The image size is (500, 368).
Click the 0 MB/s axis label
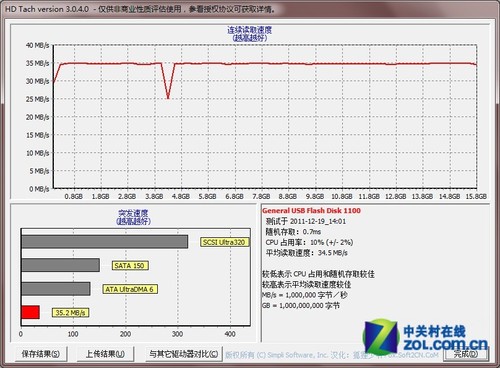point(39,189)
